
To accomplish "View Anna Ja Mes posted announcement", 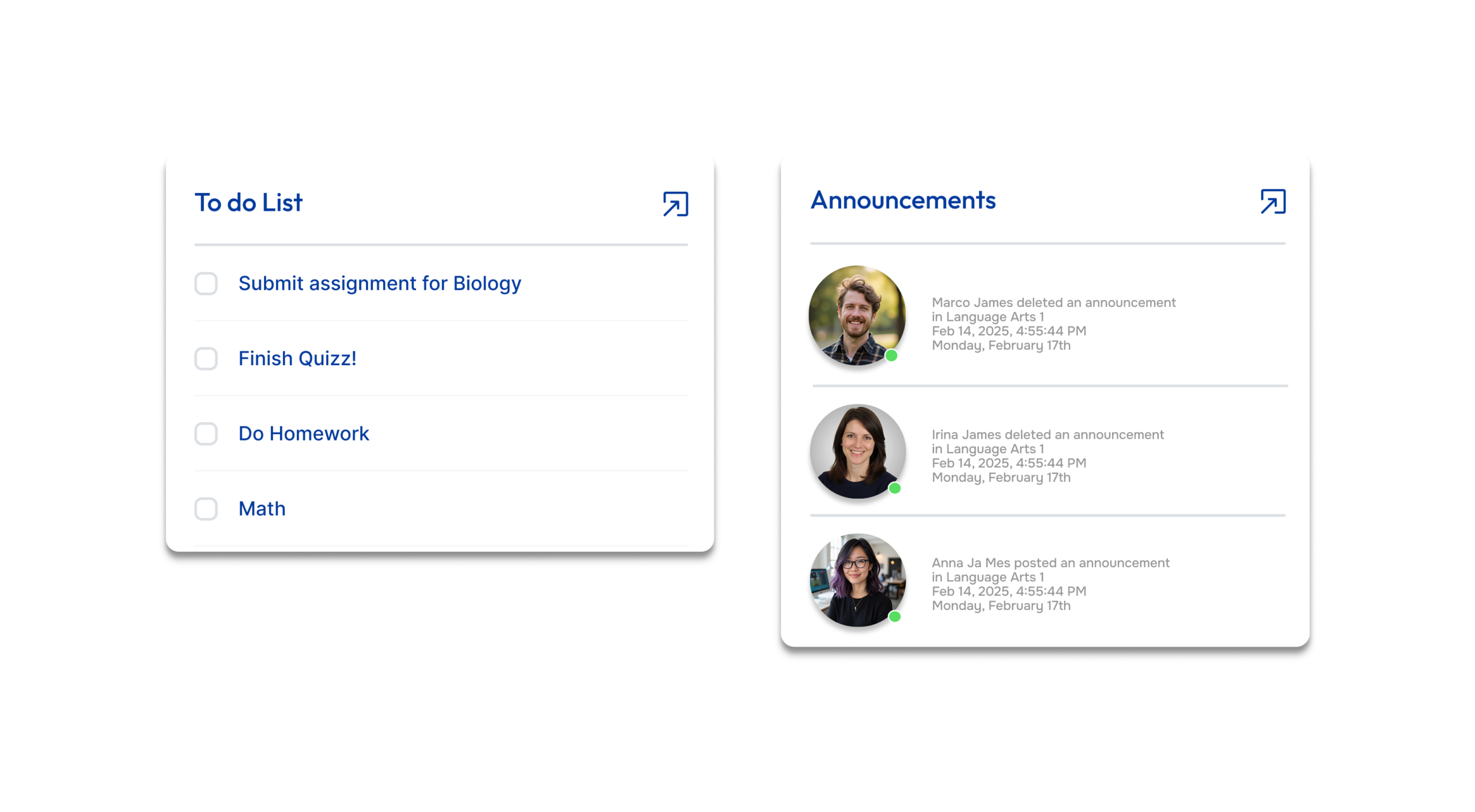I will (x=1050, y=584).
